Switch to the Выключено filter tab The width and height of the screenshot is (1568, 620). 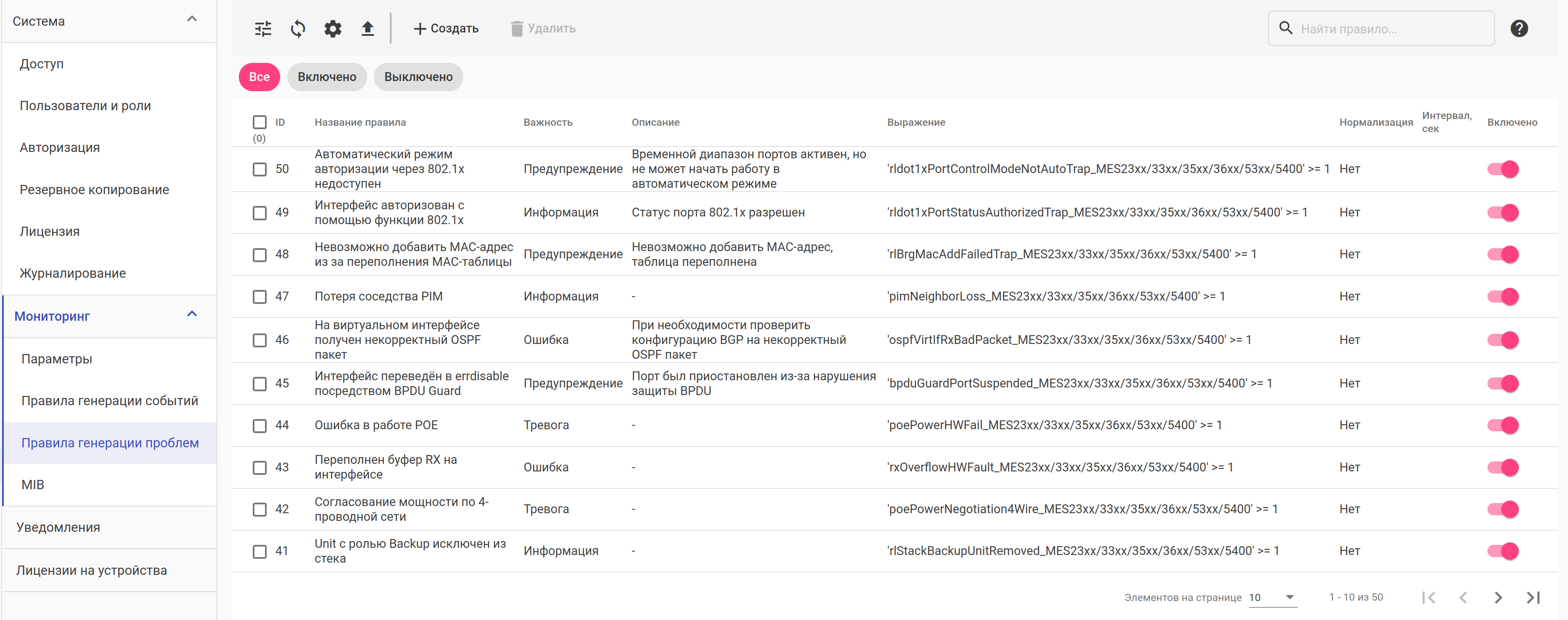pos(418,77)
